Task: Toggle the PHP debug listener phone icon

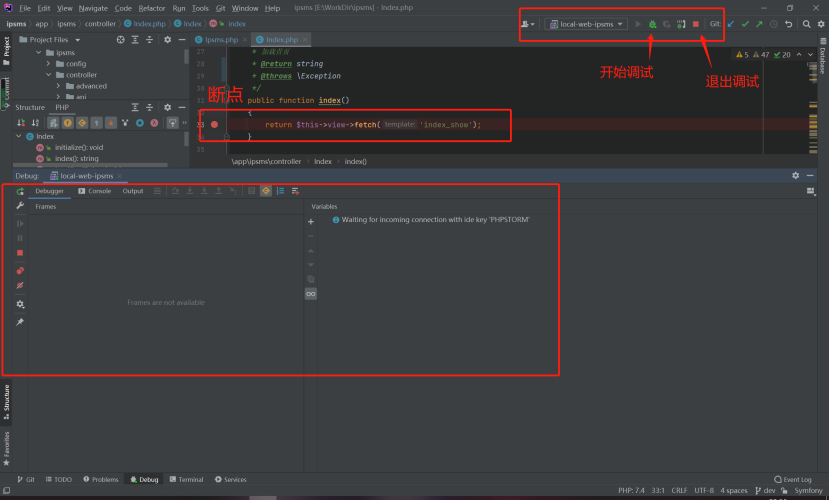Action: pos(681,24)
